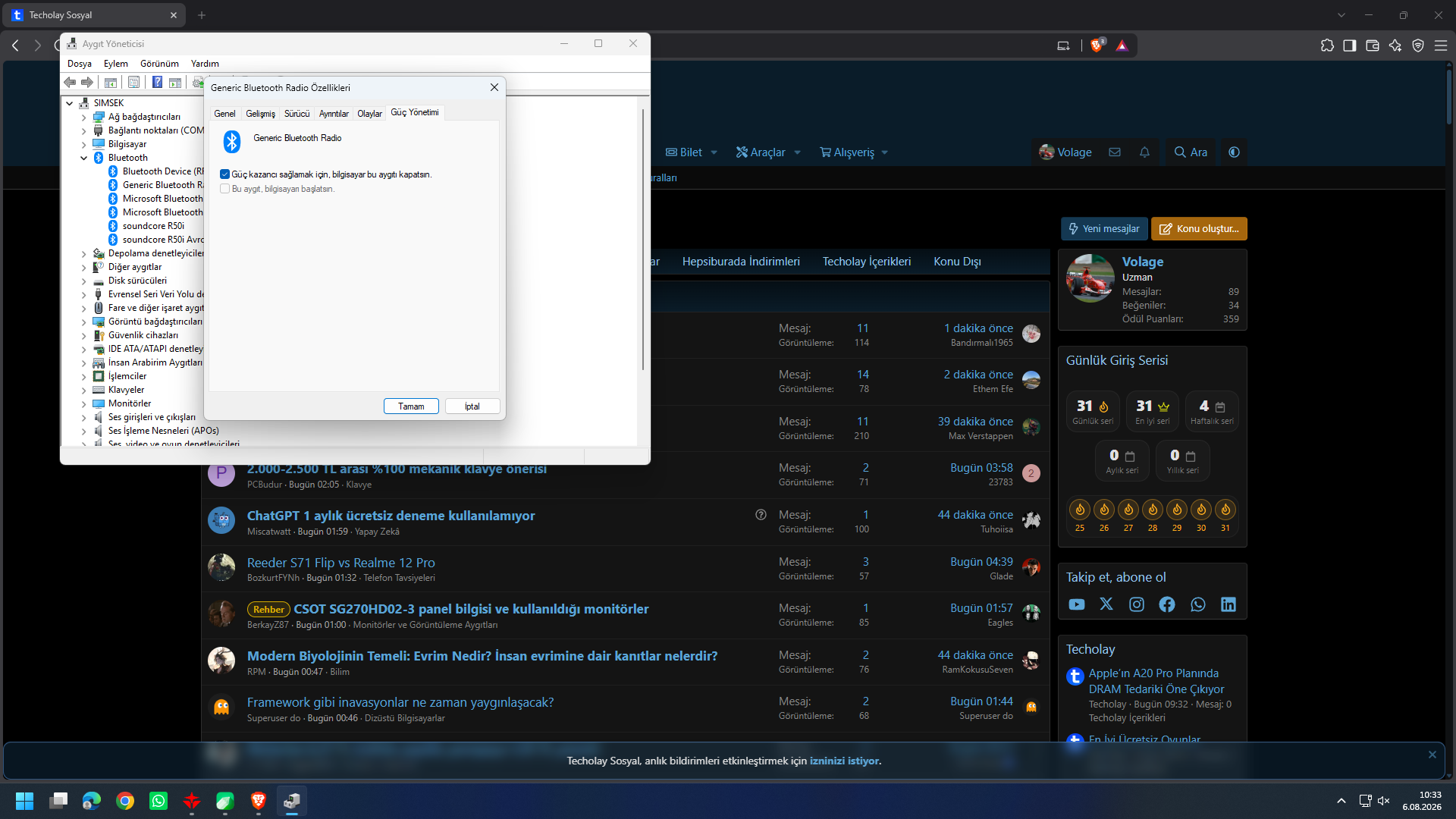Collapse the SIMSEK root node
This screenshot has width=1456, height=819.
[x=70, y=103]
